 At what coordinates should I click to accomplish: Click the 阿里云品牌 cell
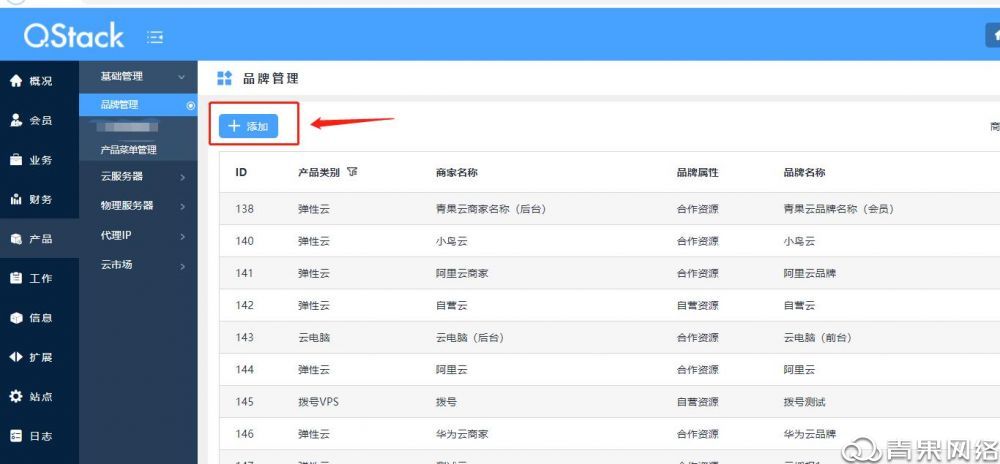(x=809, y=273)
